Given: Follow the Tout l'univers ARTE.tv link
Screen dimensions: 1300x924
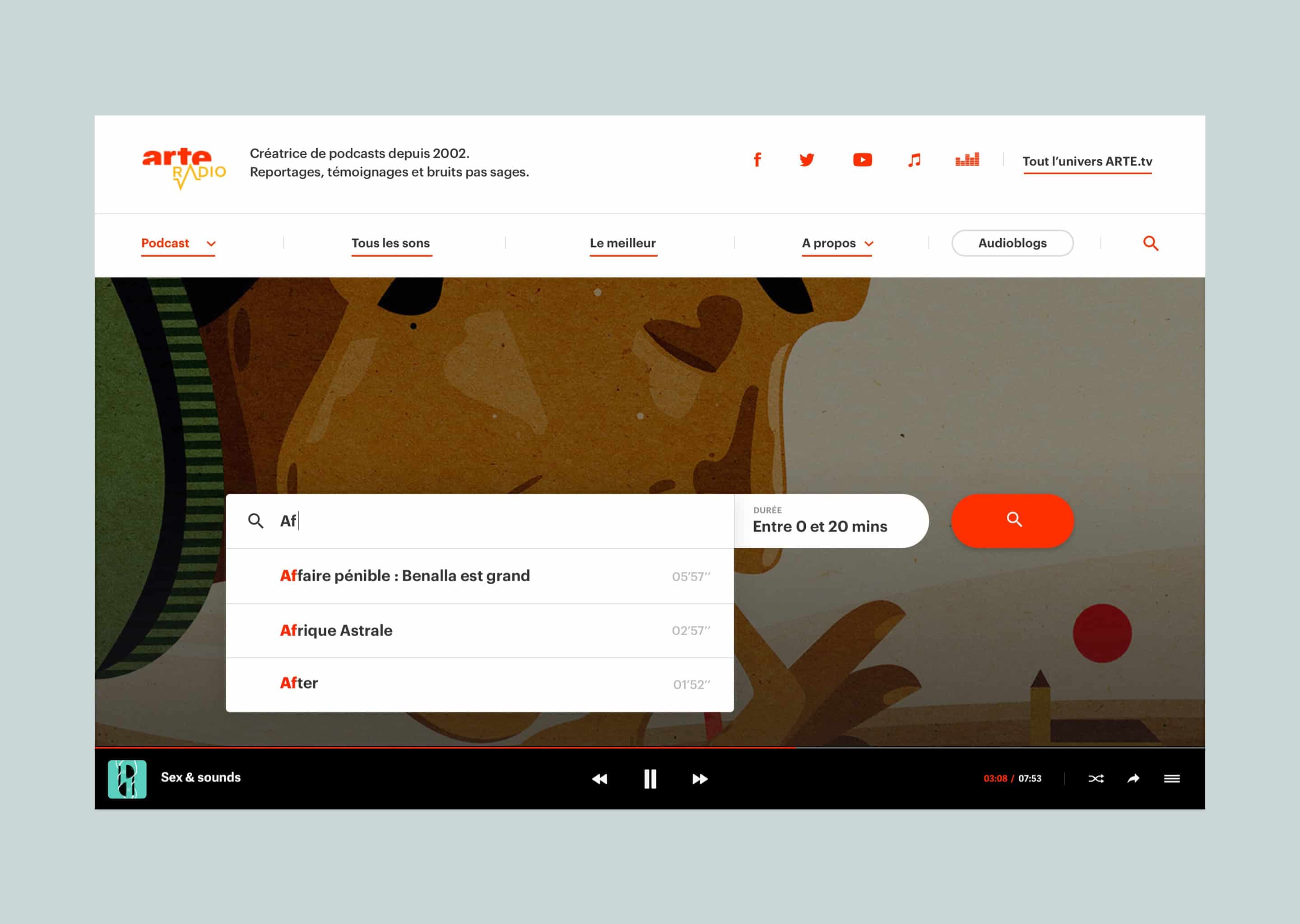Looking at the screenshot, I should coord(1087,162).
